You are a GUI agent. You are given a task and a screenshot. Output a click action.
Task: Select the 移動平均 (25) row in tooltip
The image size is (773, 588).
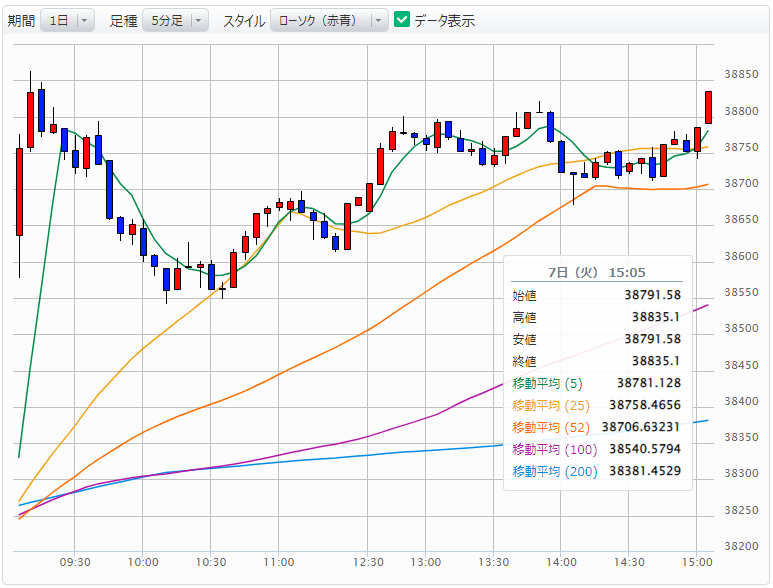point(596,405)
